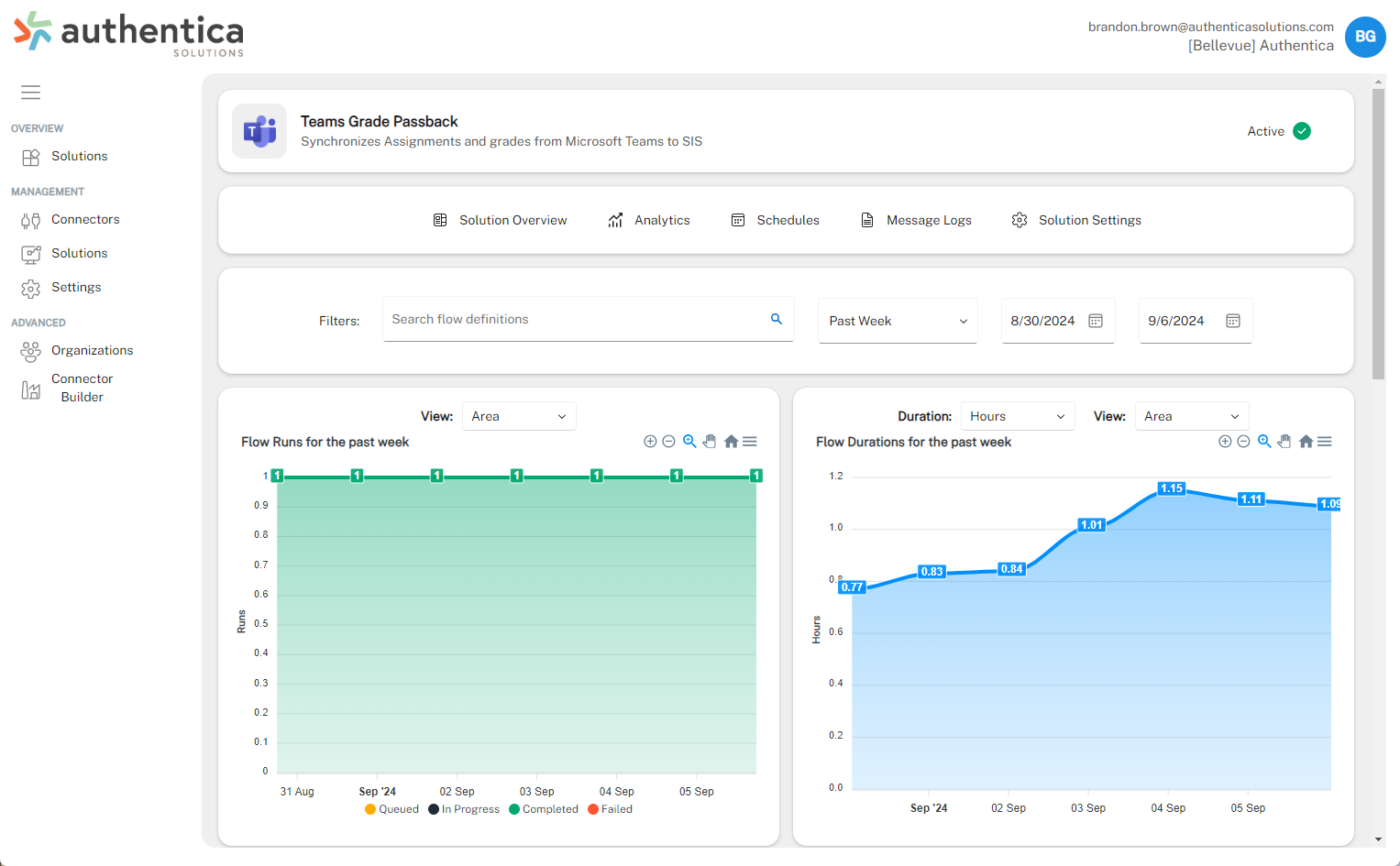Toggle Failed series in legend

point(611,809)
